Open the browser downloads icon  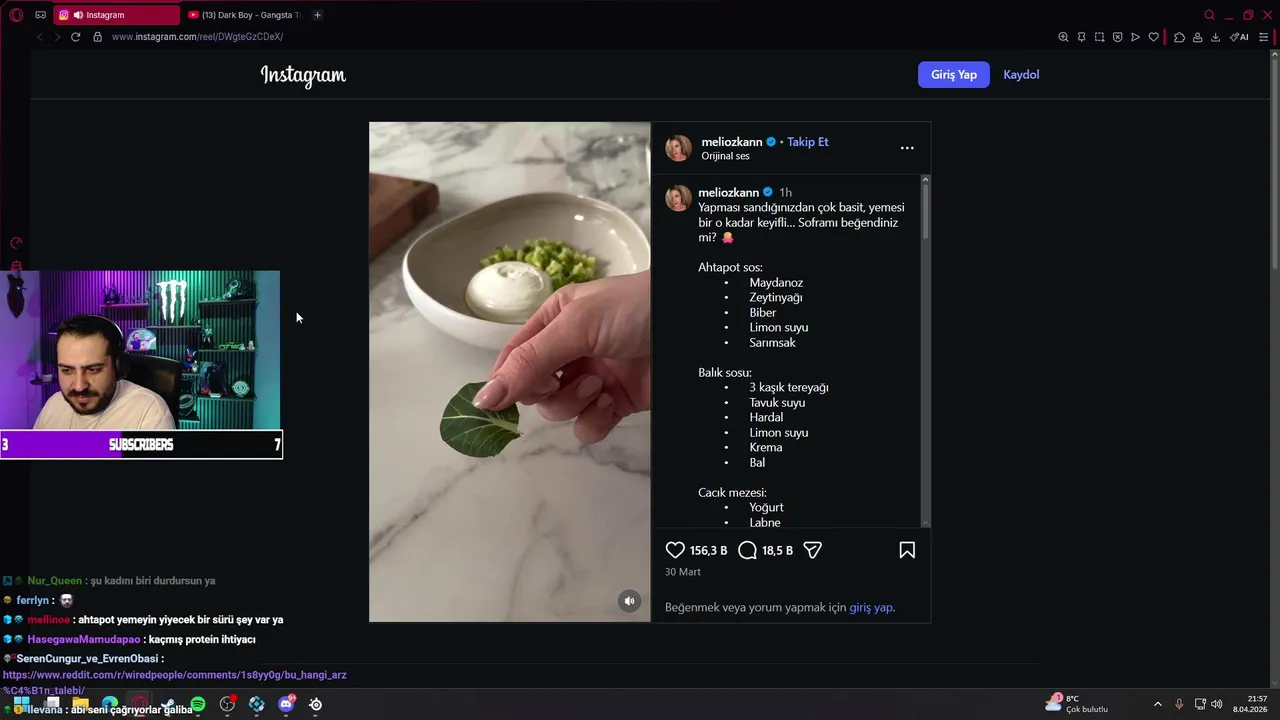coord(1215,37)
